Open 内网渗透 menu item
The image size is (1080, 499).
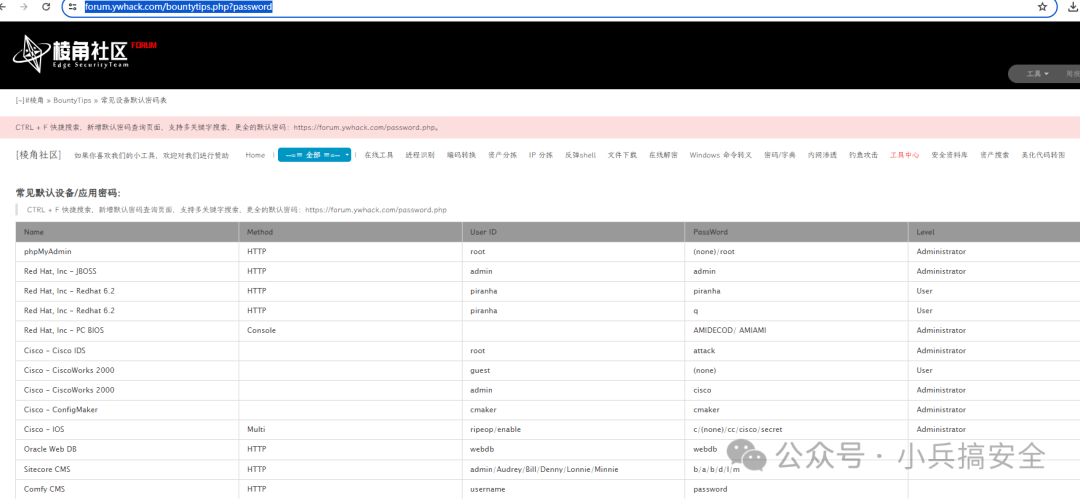pyautogui.click(x=822, y=155)
